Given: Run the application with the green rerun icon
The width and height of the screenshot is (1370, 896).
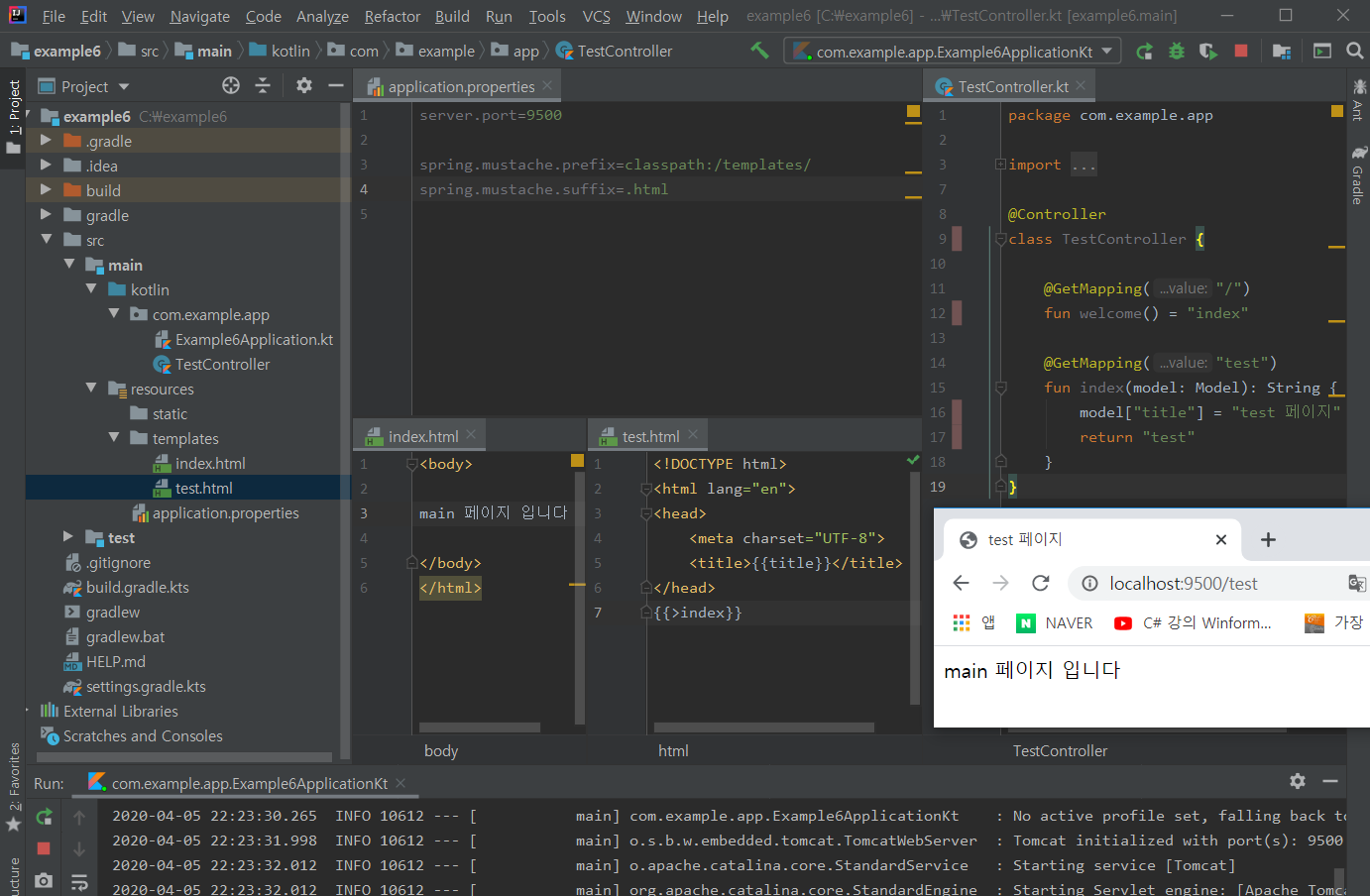Looking at the screenshot, I should coord(1144,51).
